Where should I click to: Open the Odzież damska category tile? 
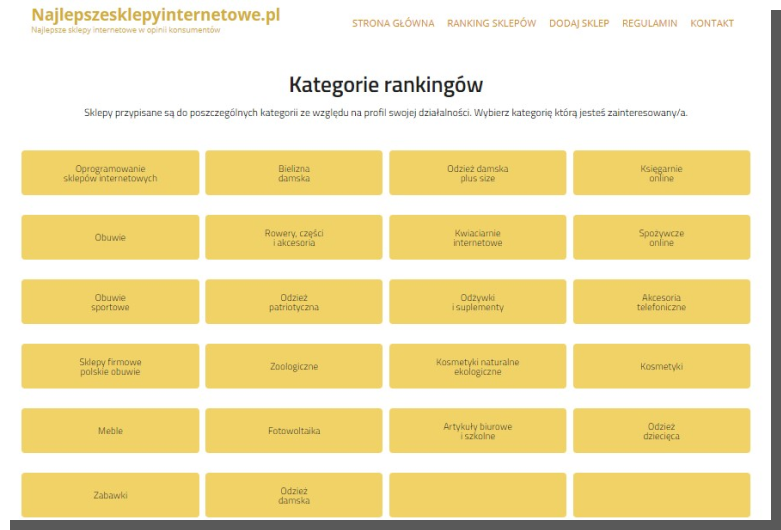pos(294,495)
